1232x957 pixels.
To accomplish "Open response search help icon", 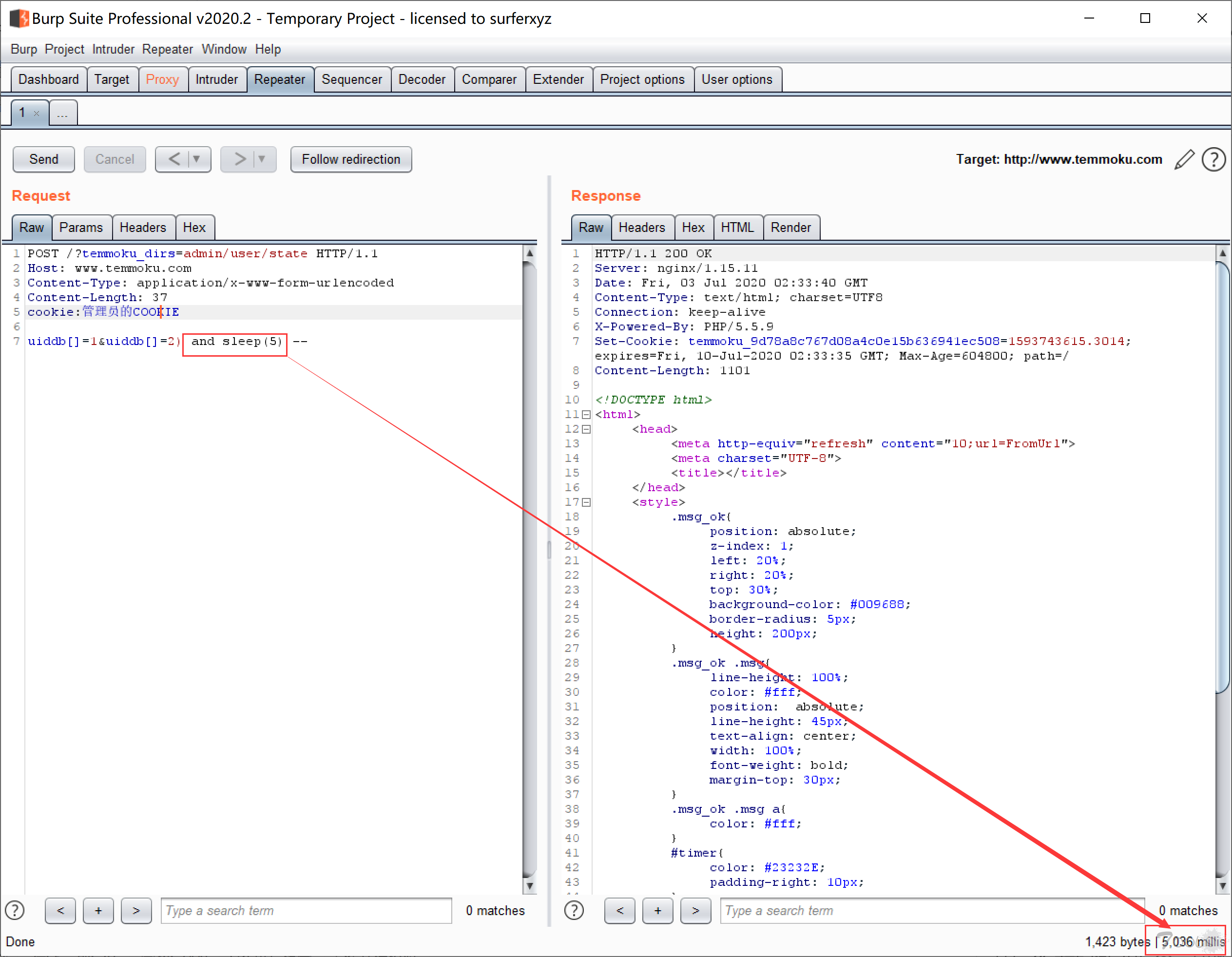I will [574, 910].
